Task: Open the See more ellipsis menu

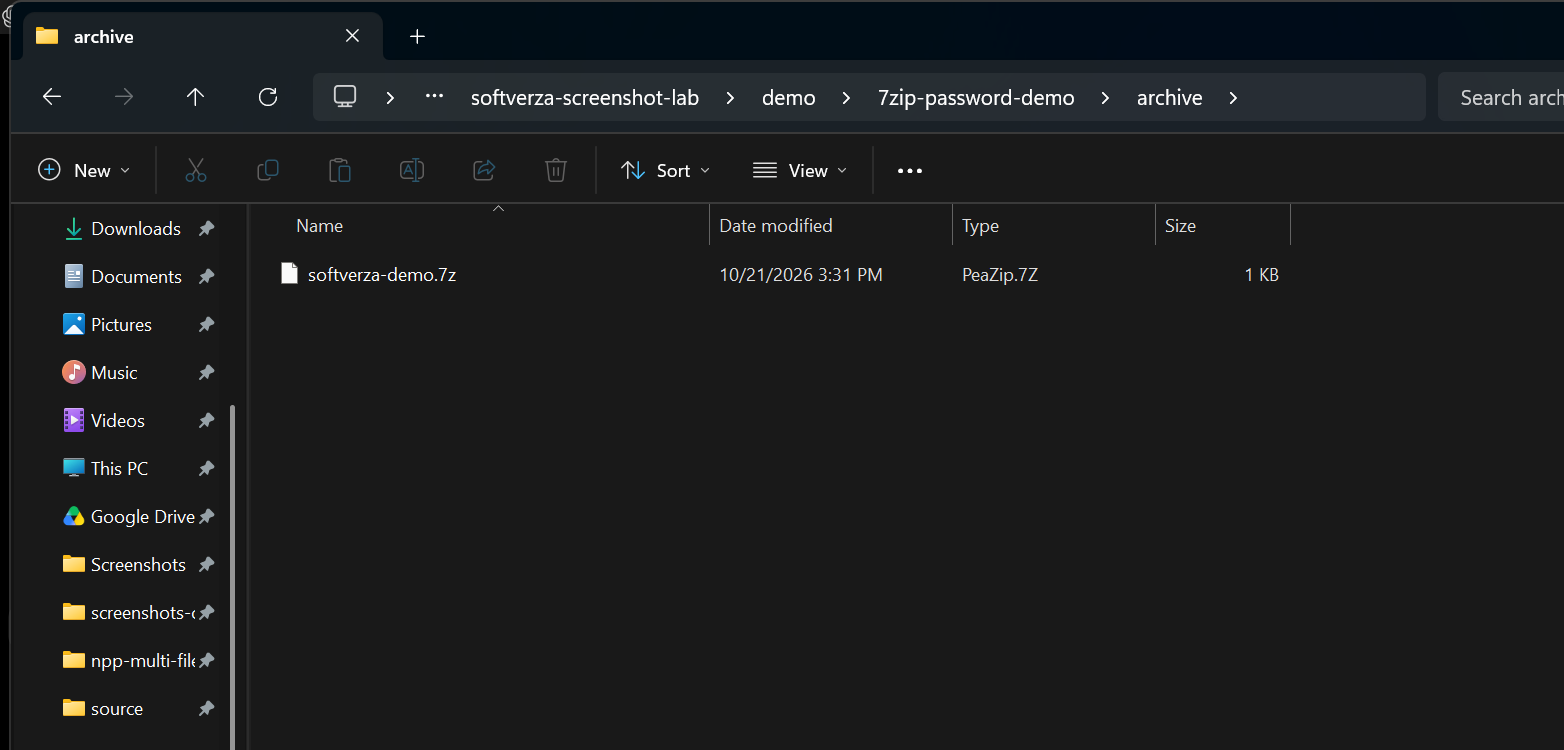Action: click(910, 171)
